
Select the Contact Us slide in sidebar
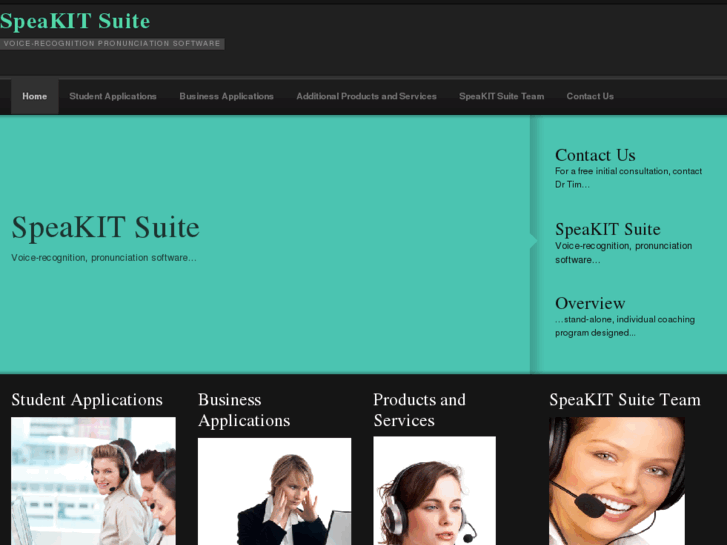(x=595, y=155)
